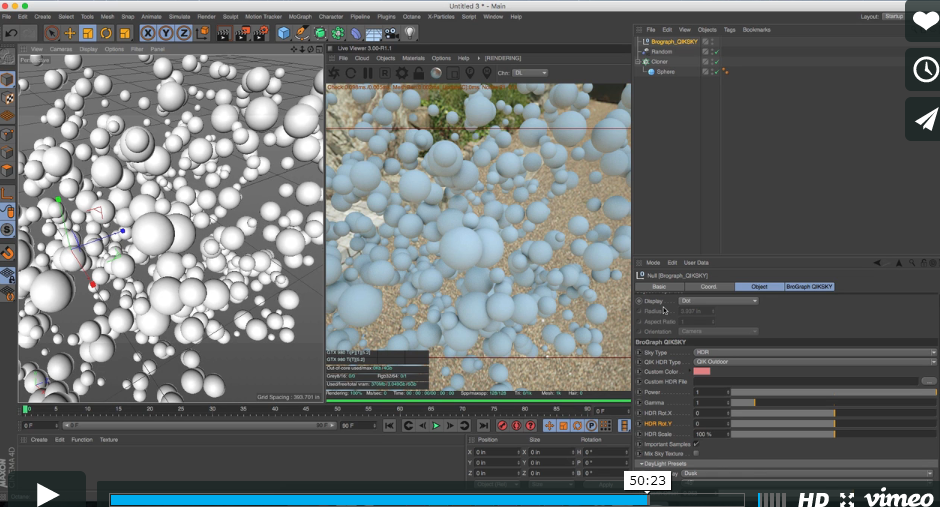Screen dimensions: 940x507
Task: Go to the end of the timeline
Action: [x=483, y=425]
